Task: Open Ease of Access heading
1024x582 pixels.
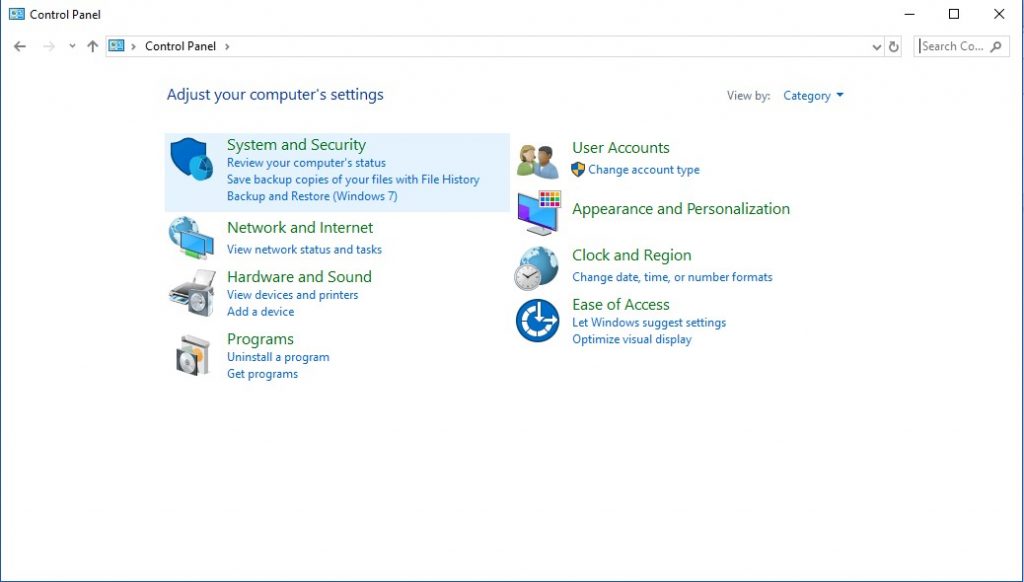Action: pos(621,304)
